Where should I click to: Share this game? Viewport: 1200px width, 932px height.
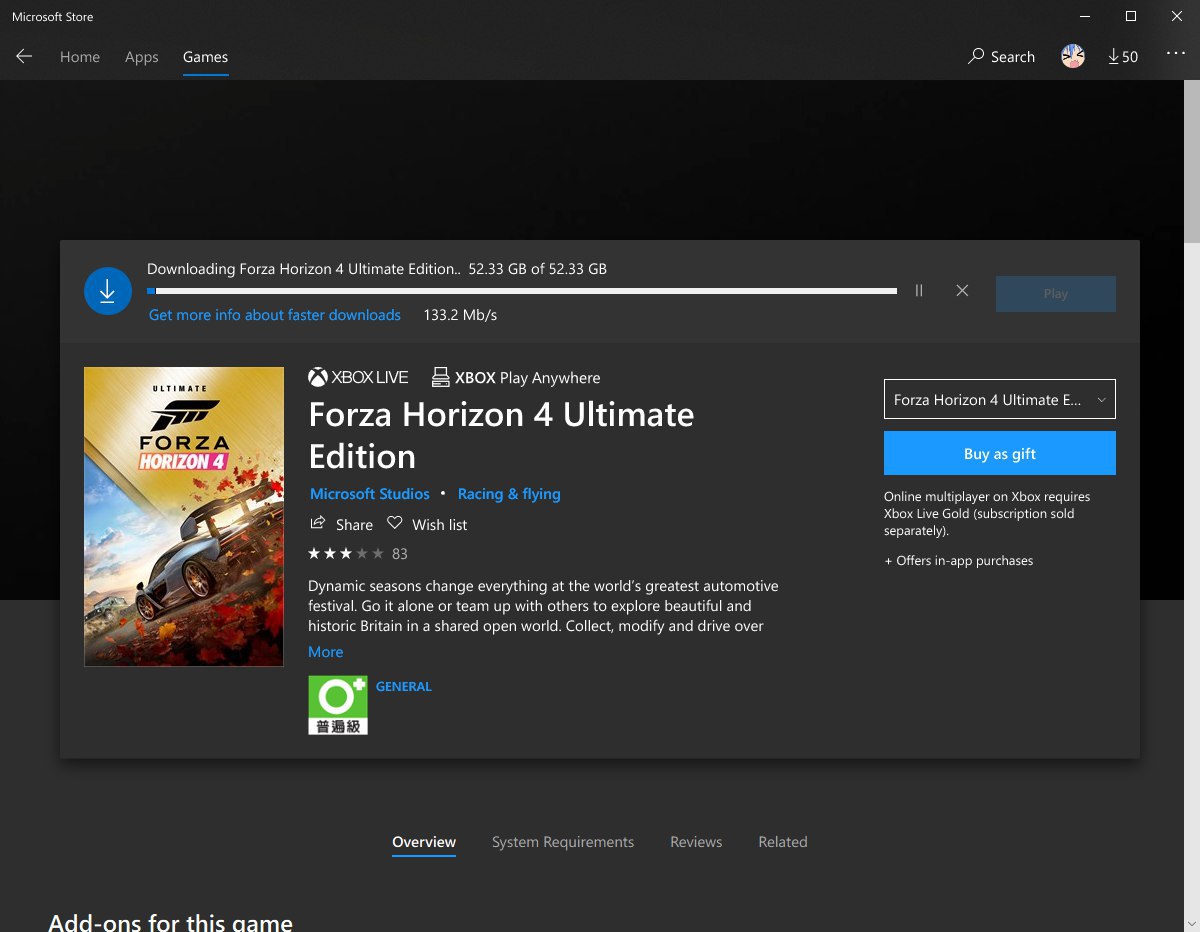(341, 524)
